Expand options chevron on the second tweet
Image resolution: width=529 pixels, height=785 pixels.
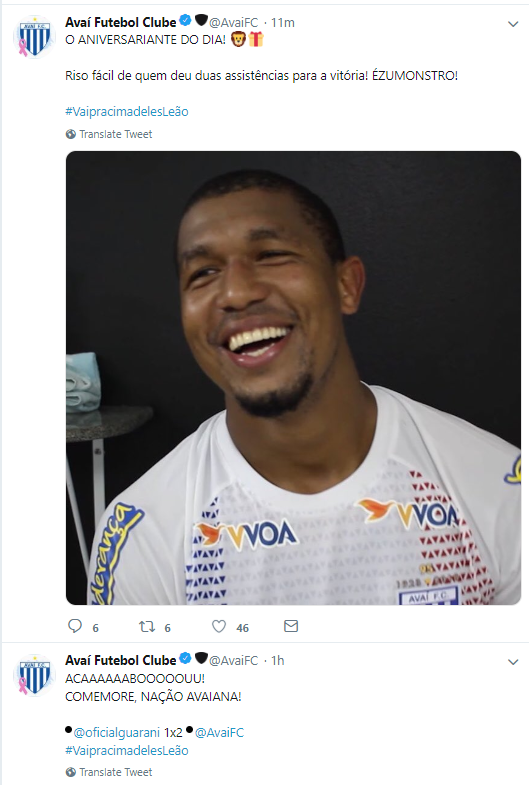(513, 662)
